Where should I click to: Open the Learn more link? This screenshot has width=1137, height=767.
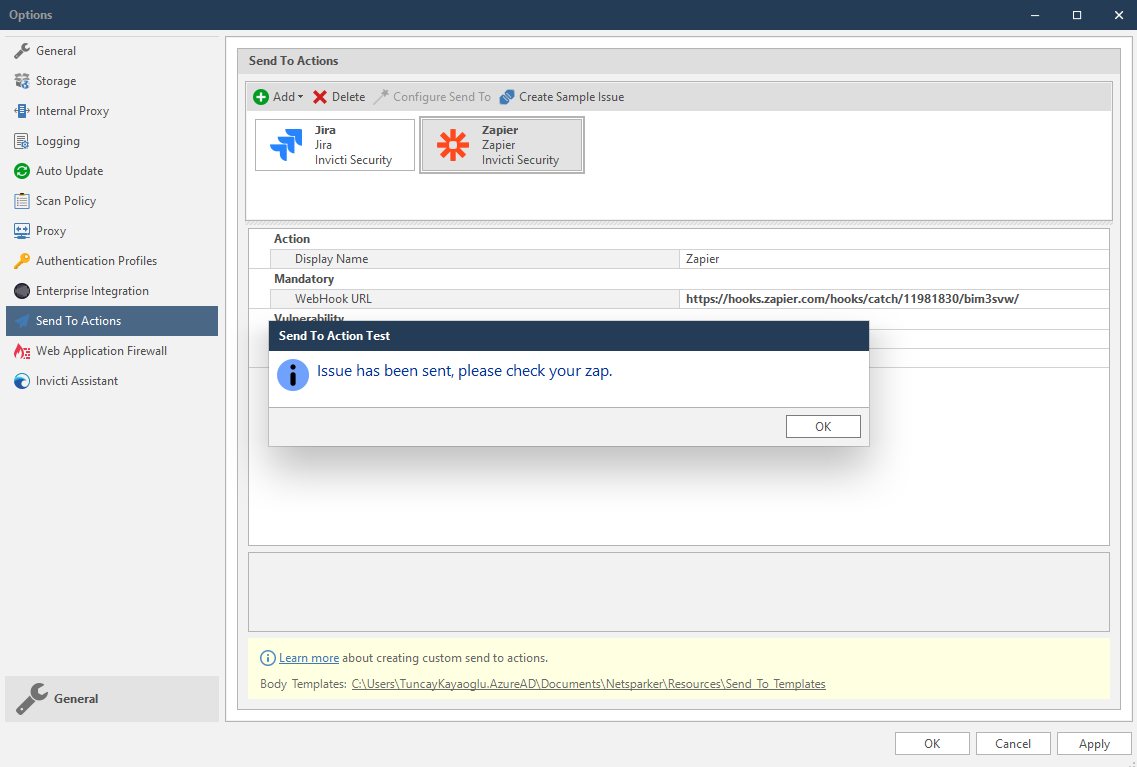pyautogui.click(x=308, y=657)
